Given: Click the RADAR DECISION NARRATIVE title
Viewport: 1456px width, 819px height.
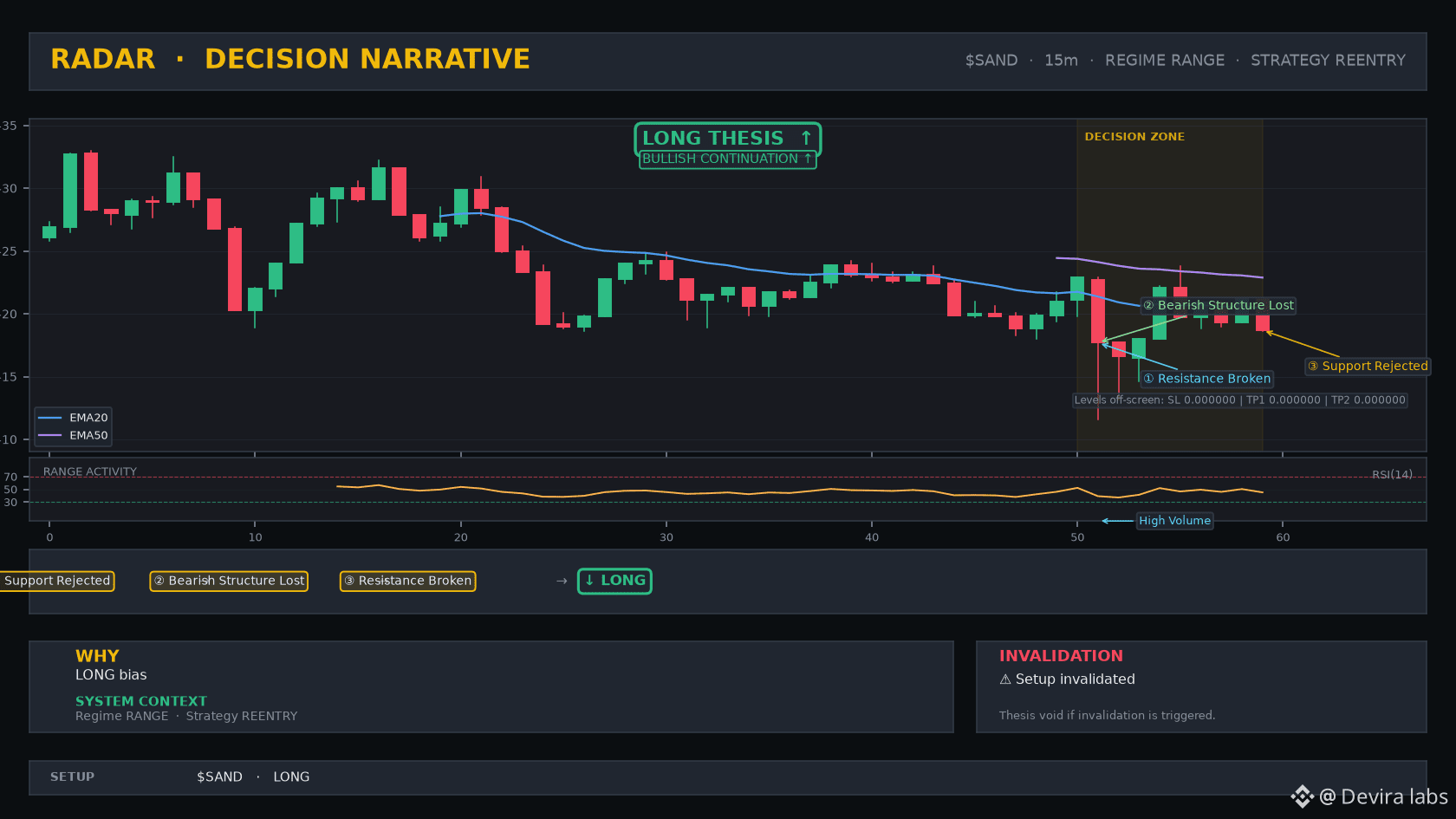Looking at the screenshot, I should coord(290,59).
